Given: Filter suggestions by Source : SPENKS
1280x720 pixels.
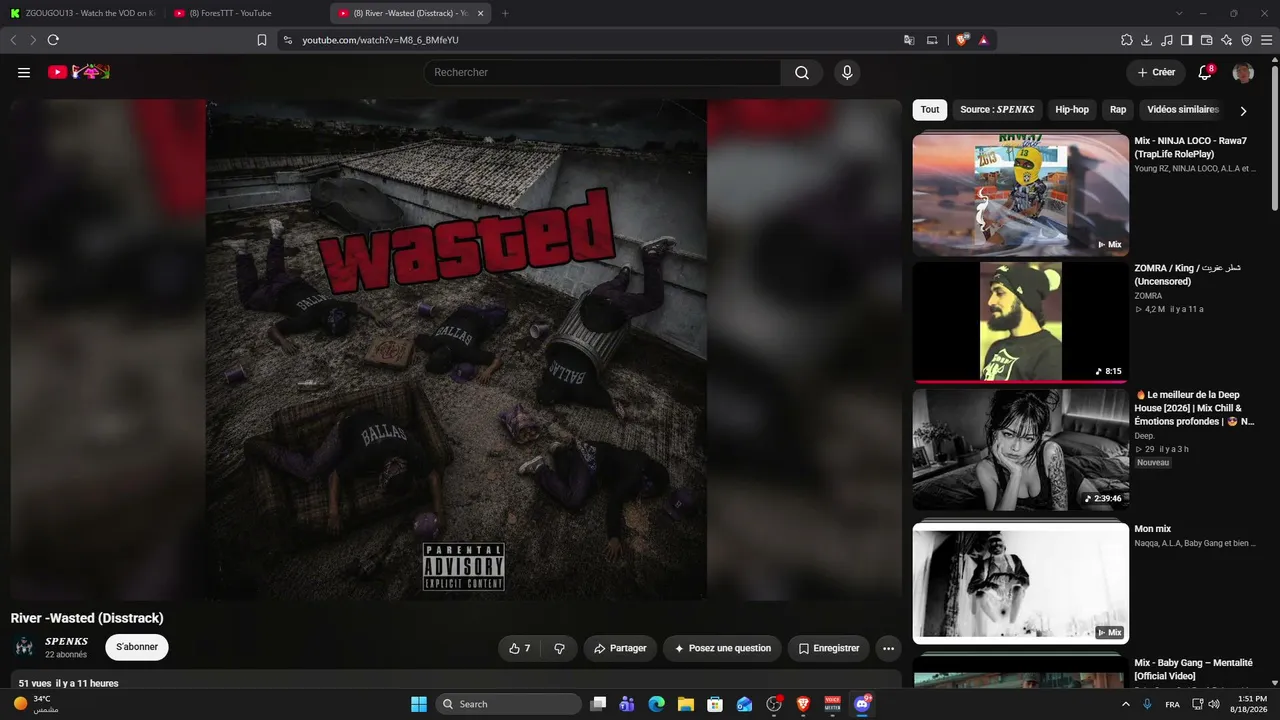Looking at the screenshot, I should [x=997, y=110].
